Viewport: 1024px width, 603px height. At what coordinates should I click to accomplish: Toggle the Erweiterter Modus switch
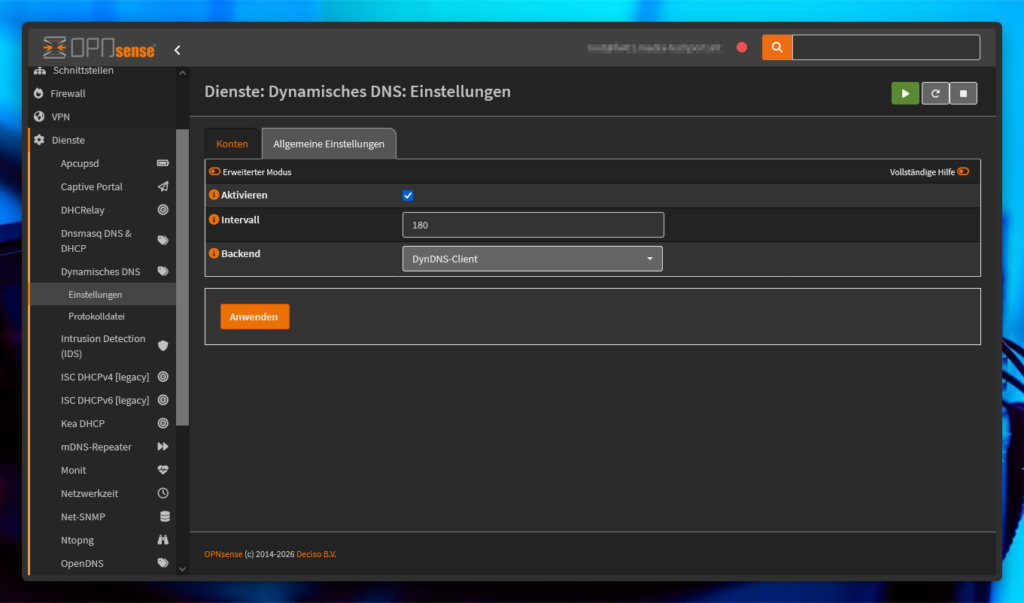point(215,172)
